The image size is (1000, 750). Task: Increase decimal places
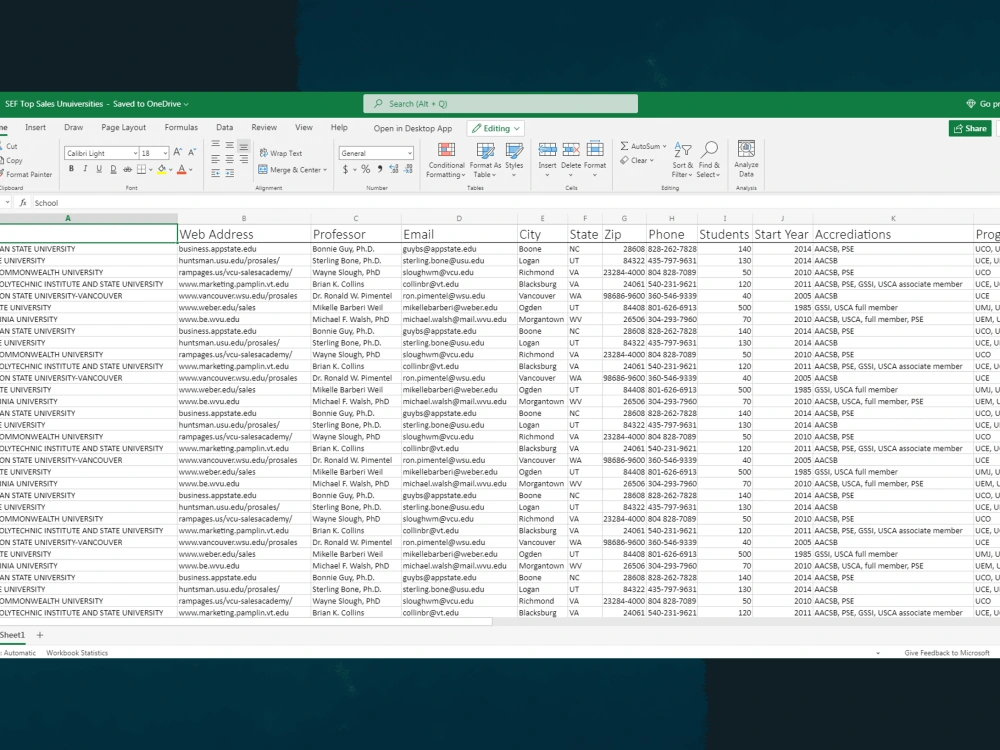[394, 170]
